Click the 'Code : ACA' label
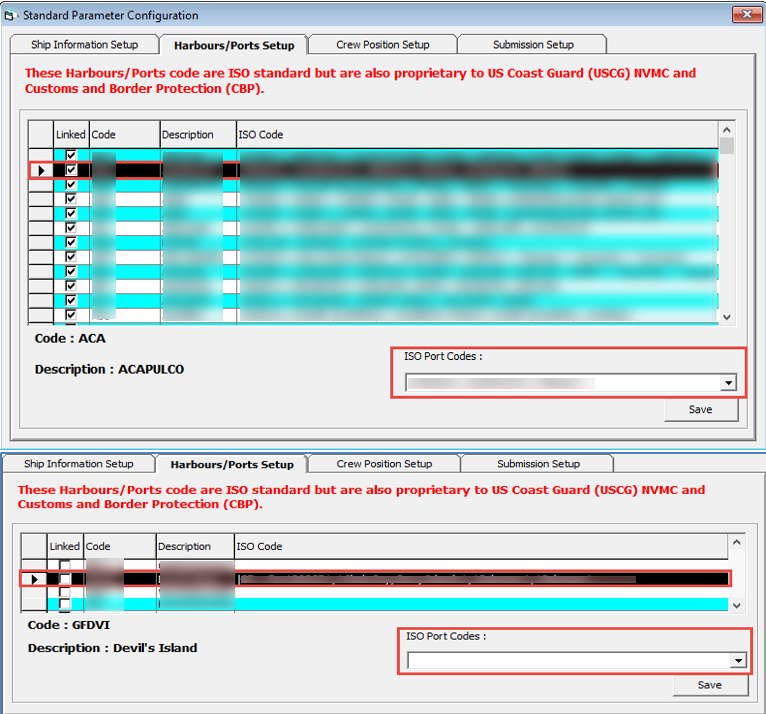This screenshot has width=766, height=714. (x=70, y=338)
